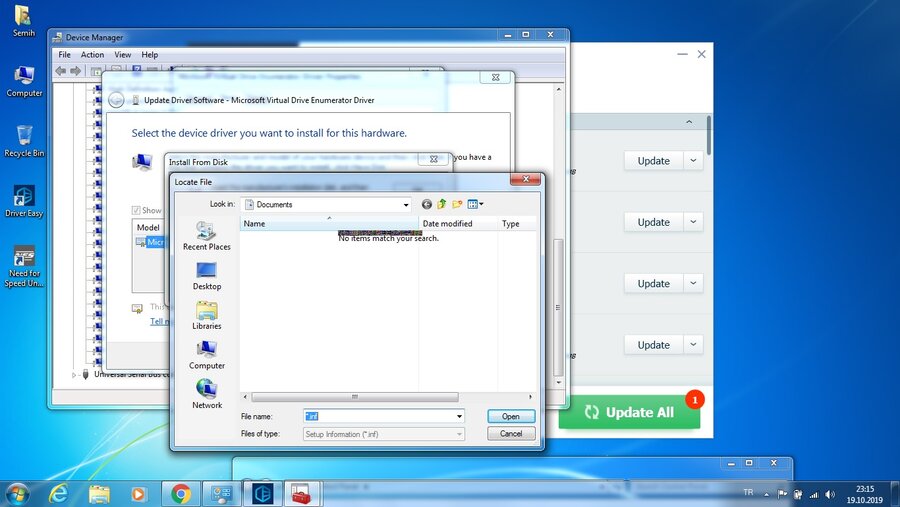Click Device Manager tree scroll-down arrow

[x=559, y=382]
